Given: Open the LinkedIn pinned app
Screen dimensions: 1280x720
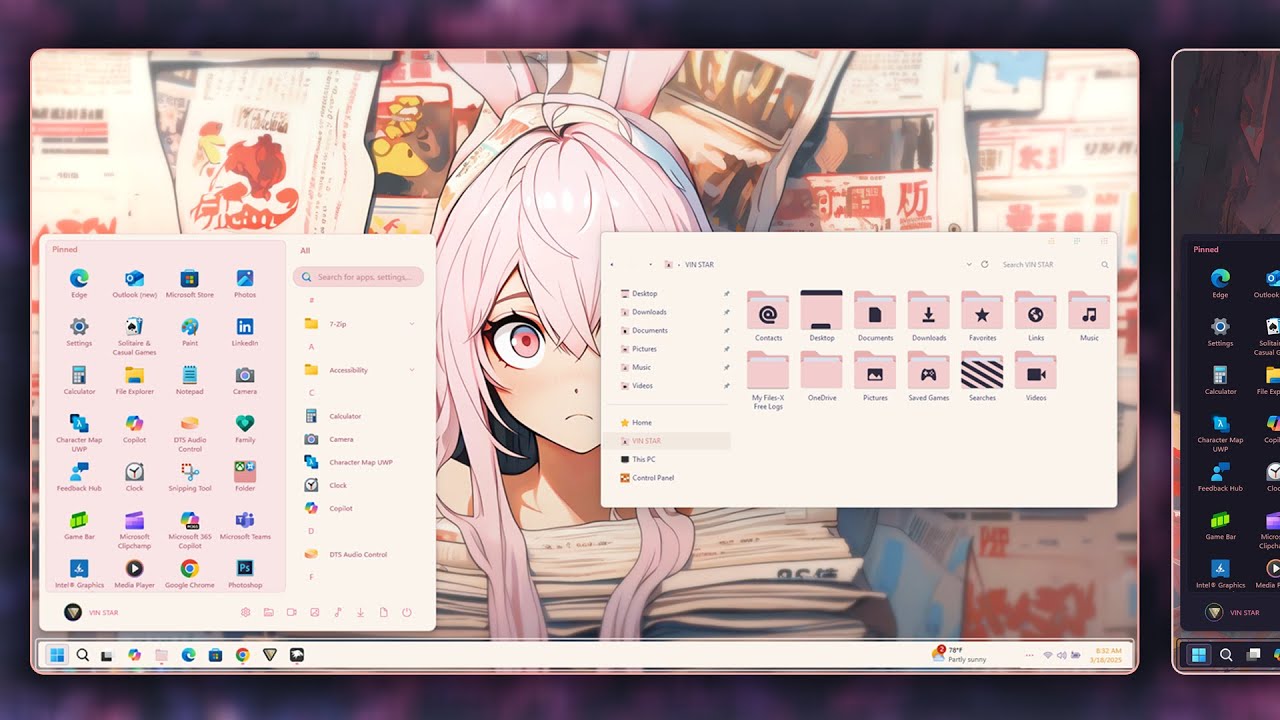Looking at the screenshot, I should pos(245,331).
